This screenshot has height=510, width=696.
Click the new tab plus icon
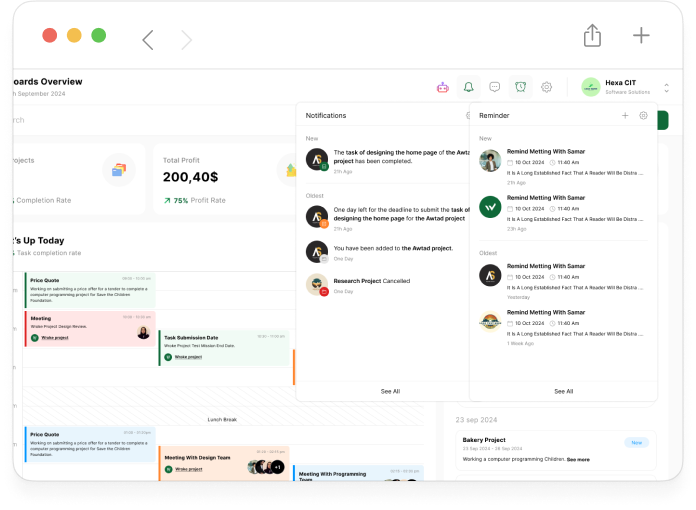point(641,36)
